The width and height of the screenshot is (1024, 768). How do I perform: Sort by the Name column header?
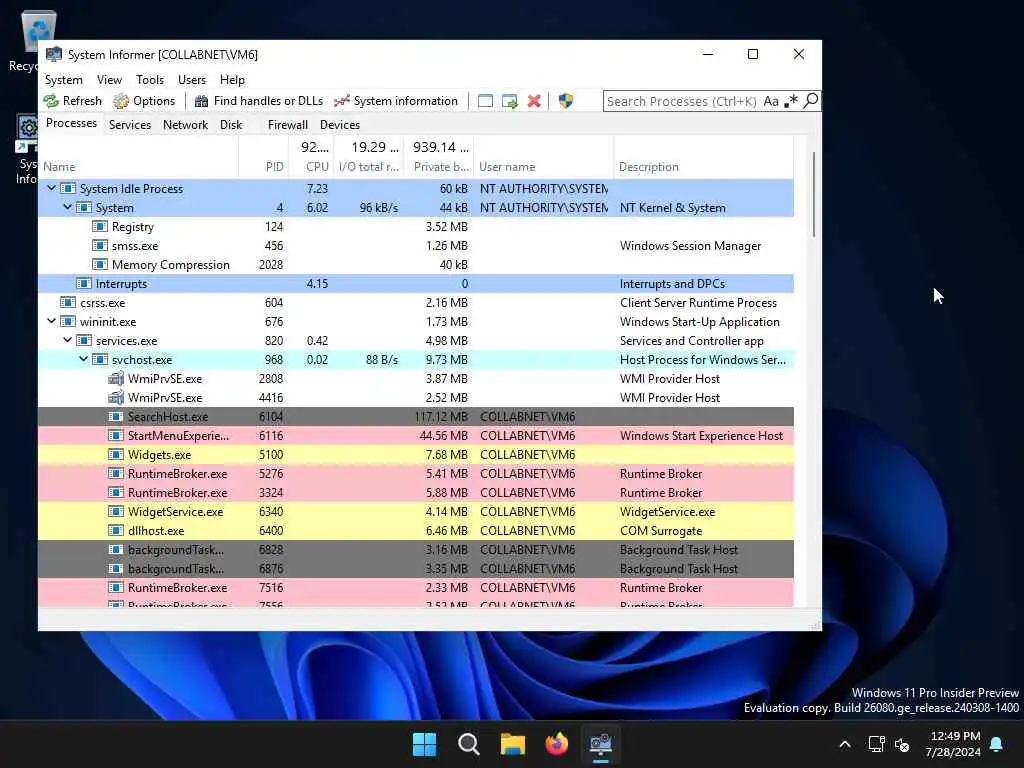138,157
